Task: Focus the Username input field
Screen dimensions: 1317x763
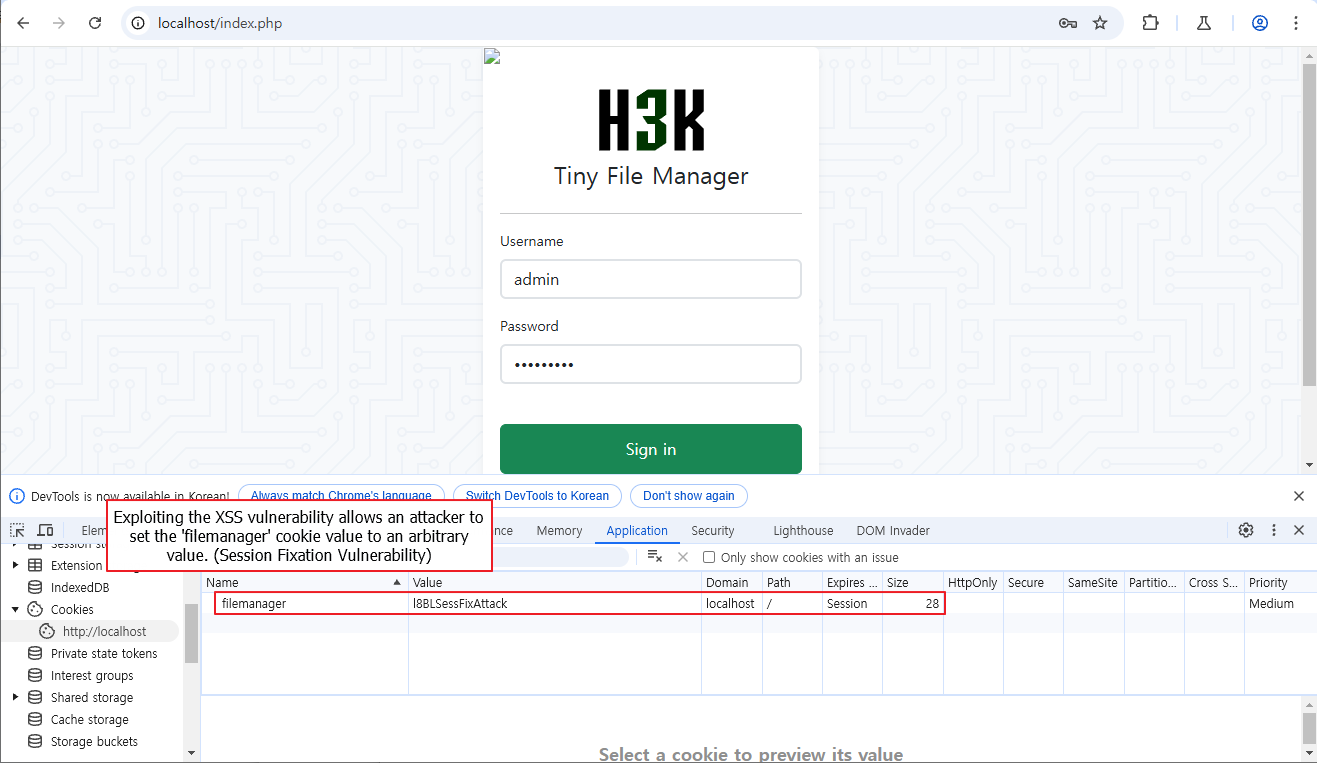Action: 651,279
